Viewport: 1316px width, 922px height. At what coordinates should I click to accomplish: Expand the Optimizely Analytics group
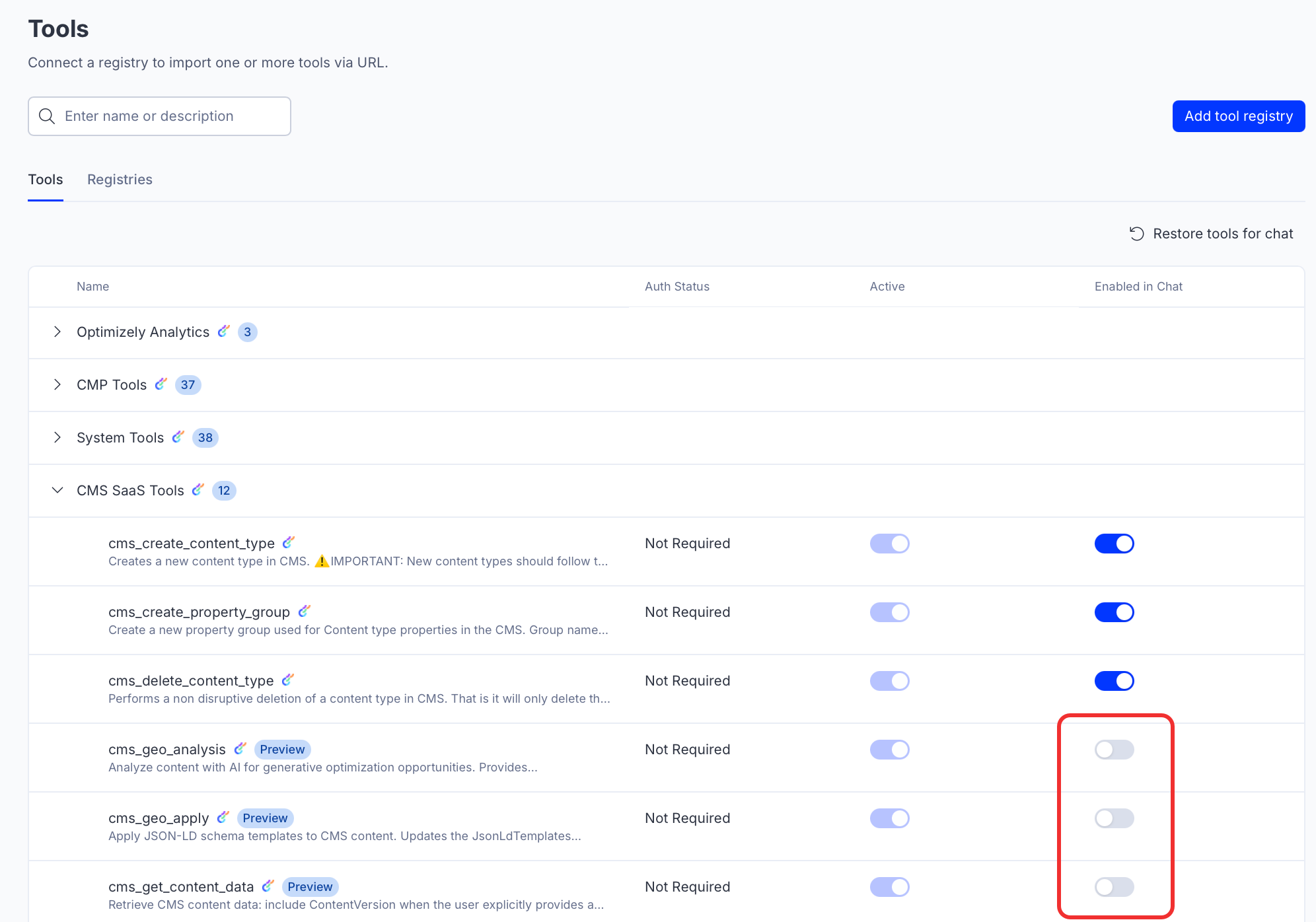[57, 332]
